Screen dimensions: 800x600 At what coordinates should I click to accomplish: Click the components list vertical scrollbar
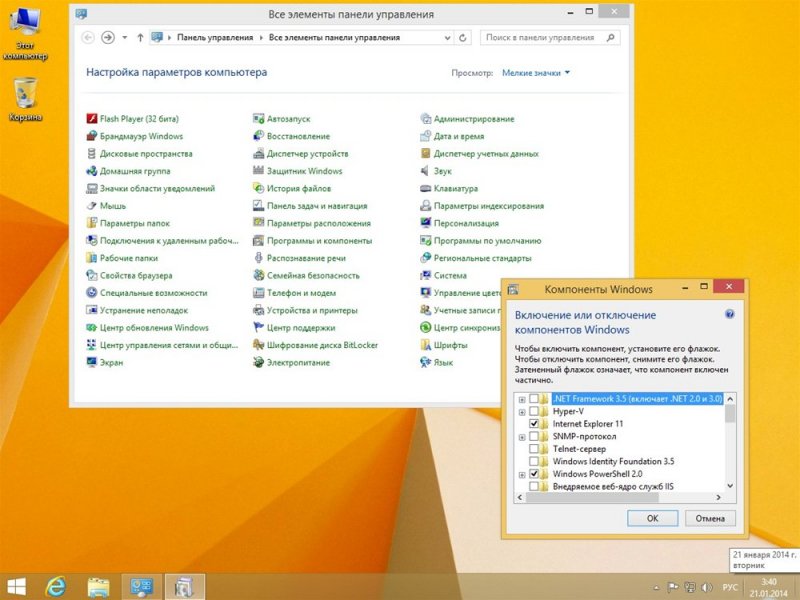pyautogui.click(x=730, y=413)
